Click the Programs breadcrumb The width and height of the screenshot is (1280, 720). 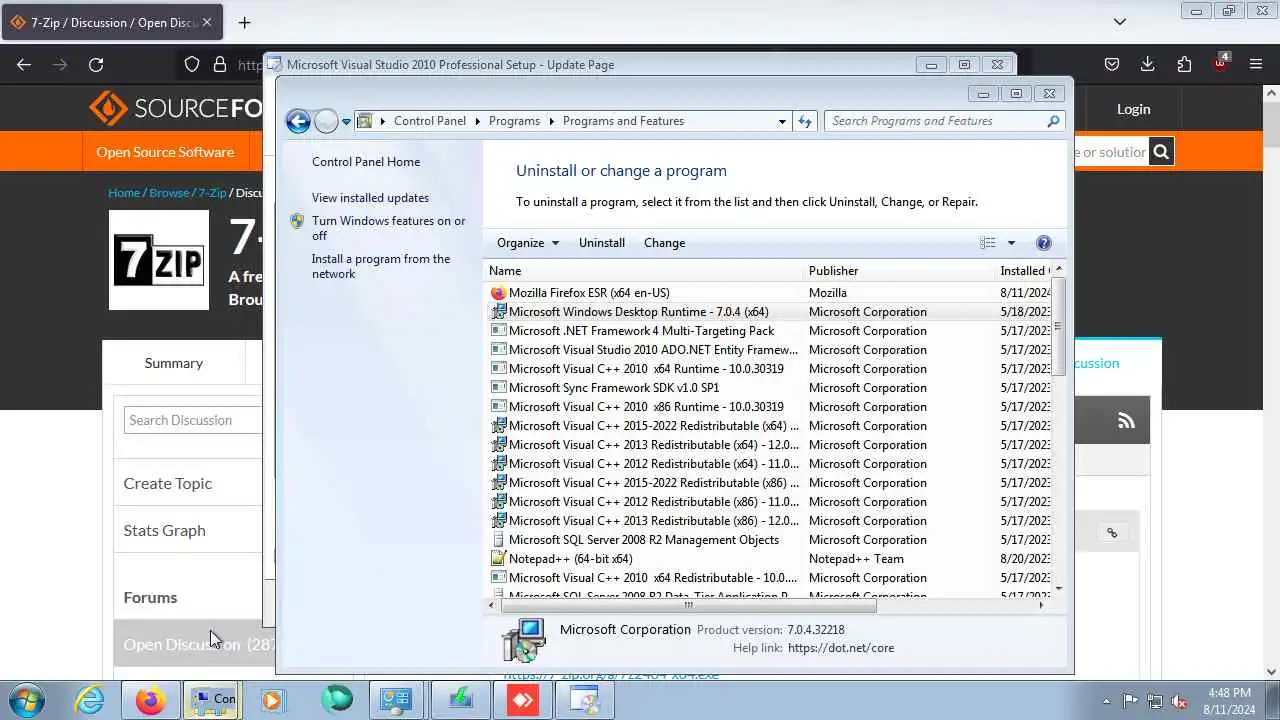pos(514,121)
